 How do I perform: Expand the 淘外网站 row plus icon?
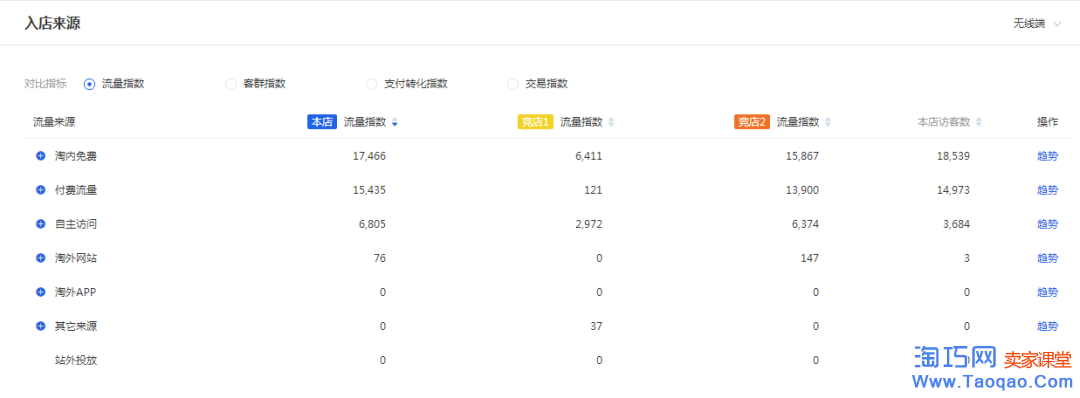tap(41, 258)
